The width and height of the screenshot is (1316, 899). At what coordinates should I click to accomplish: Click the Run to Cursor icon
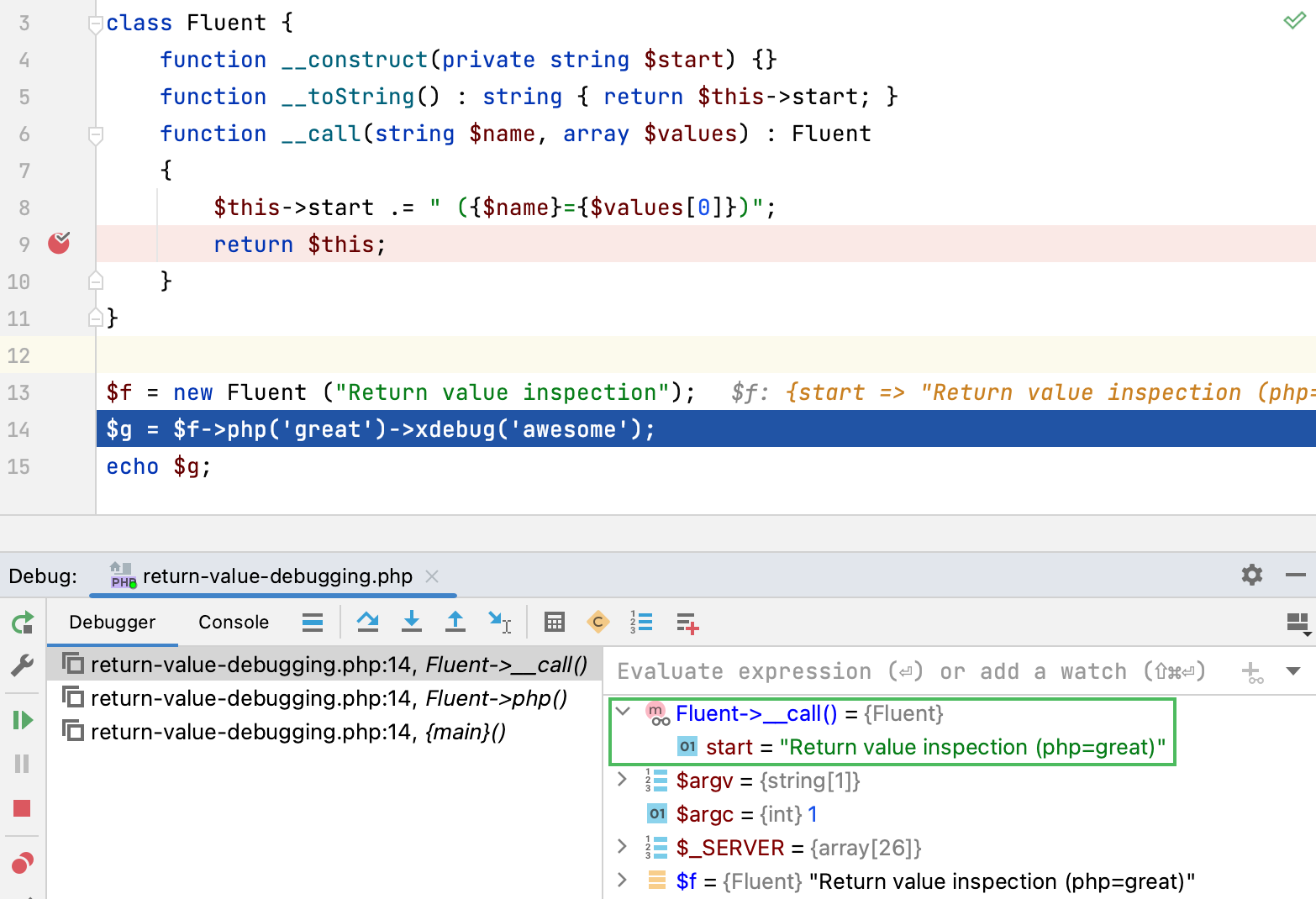click(x=499, y=622)
